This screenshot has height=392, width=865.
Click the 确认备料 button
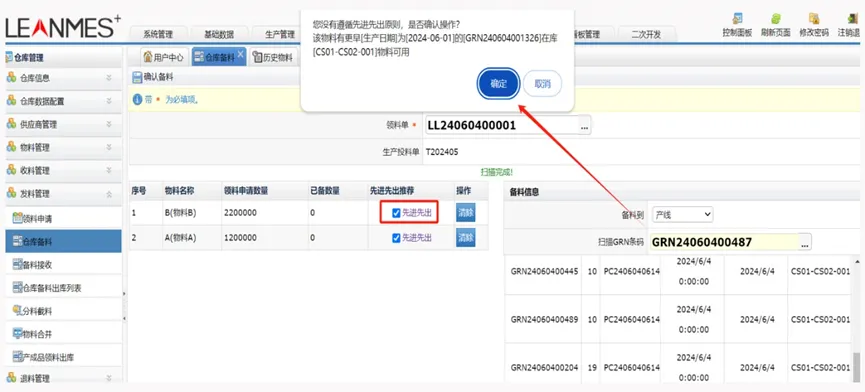[153, 78]
